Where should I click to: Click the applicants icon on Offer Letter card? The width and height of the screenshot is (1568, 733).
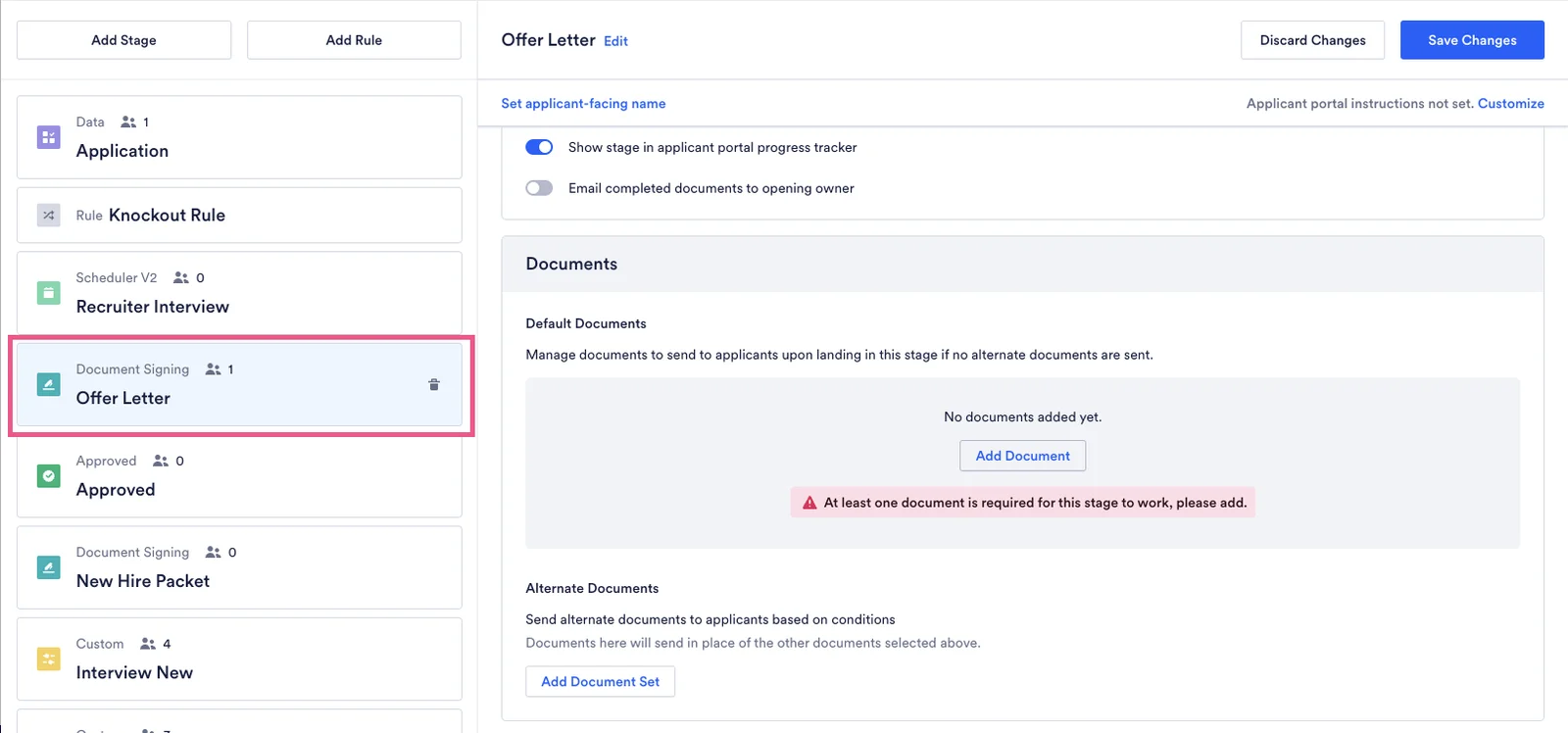214,369
